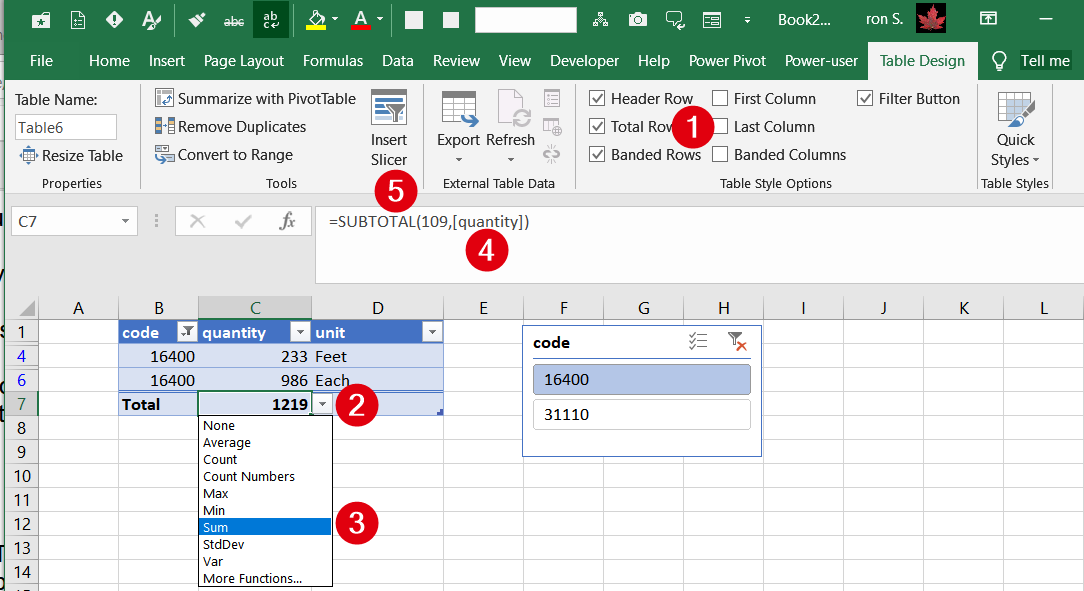Click the Open in Browser icon

(552, 126)
